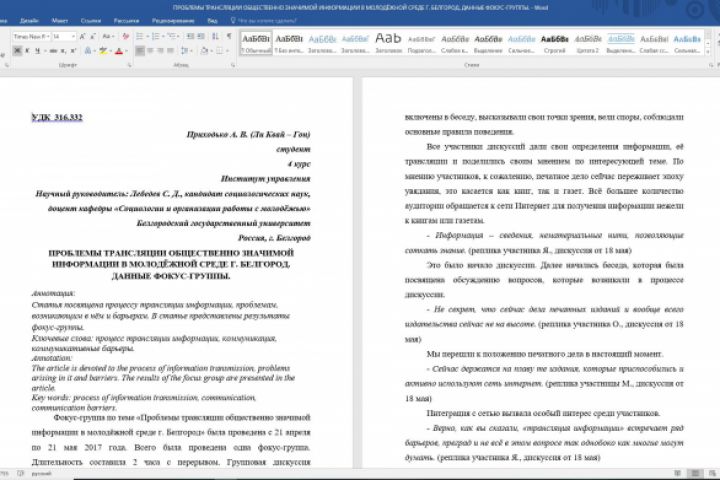Sort text alphabetically icon
The width and height of the screenshot is (720, 480).
point(215,36)
